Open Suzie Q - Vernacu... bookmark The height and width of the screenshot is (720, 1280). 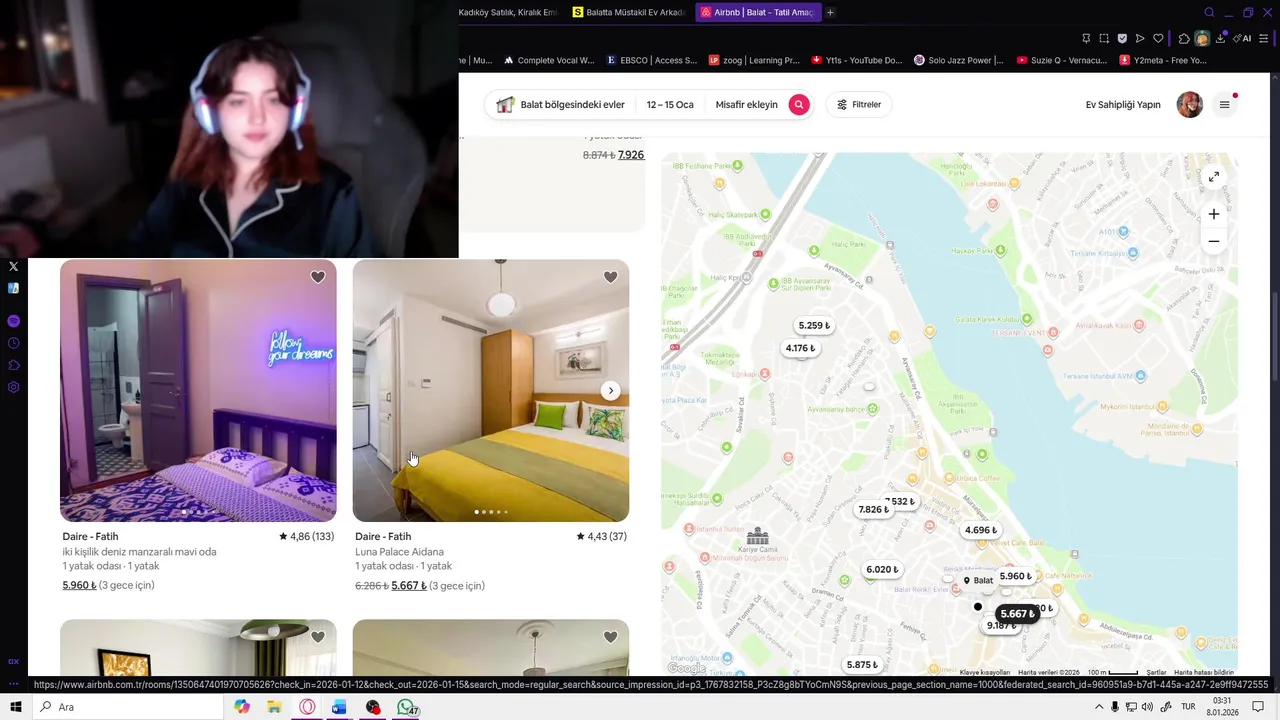(1062, 60)
